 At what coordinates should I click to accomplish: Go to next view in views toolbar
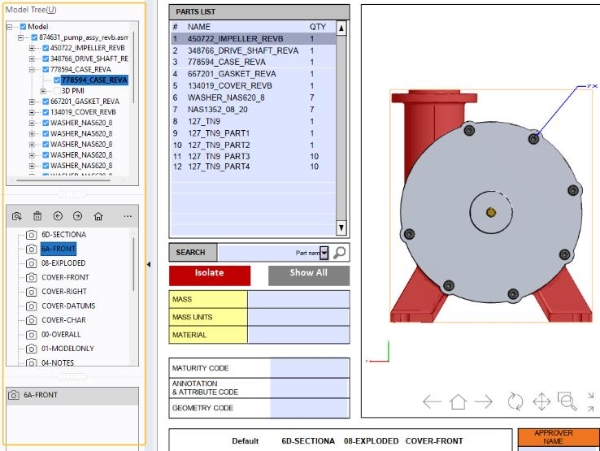pyautogui.click(x=78, y=215)
